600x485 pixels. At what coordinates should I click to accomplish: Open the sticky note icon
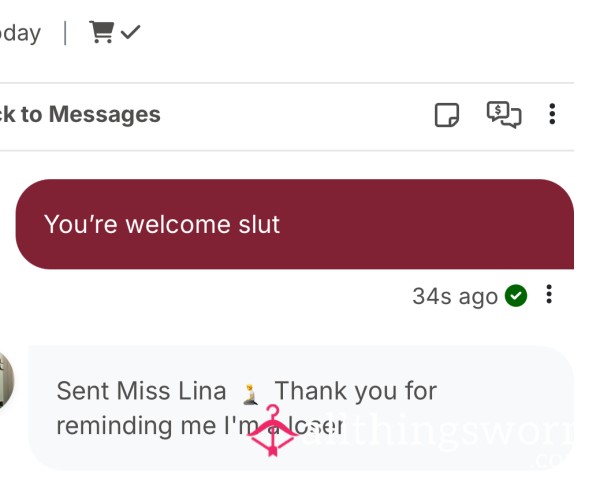coord(447,114)
